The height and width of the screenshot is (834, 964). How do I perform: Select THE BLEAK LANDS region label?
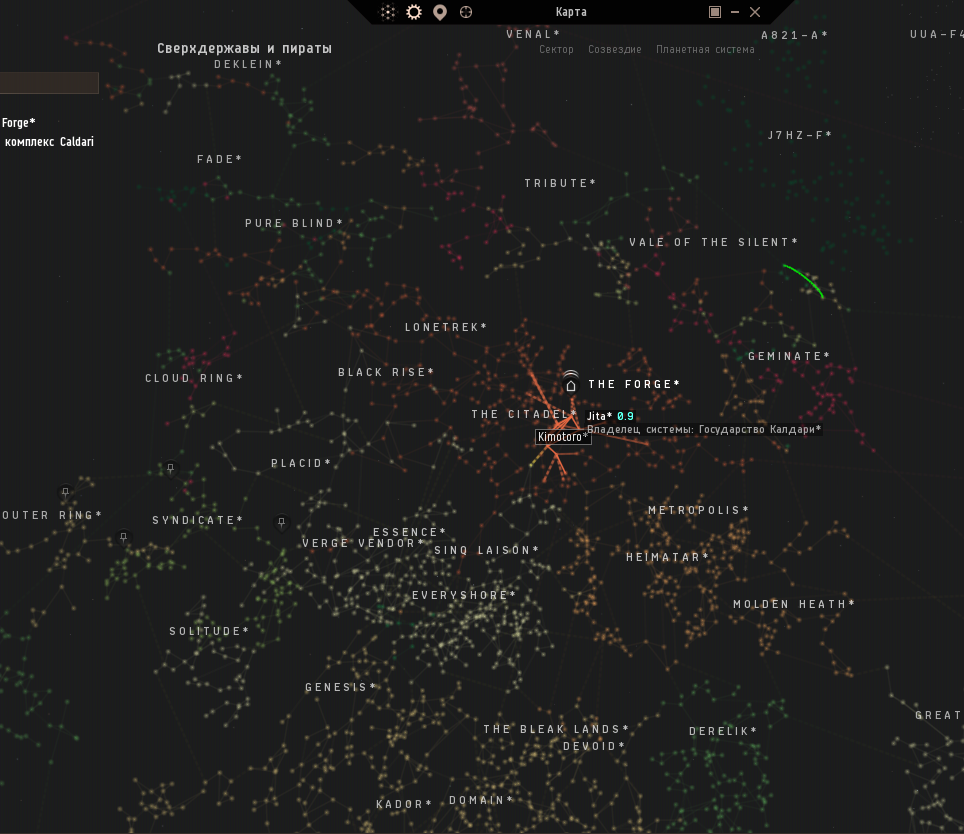coord(556,730)
